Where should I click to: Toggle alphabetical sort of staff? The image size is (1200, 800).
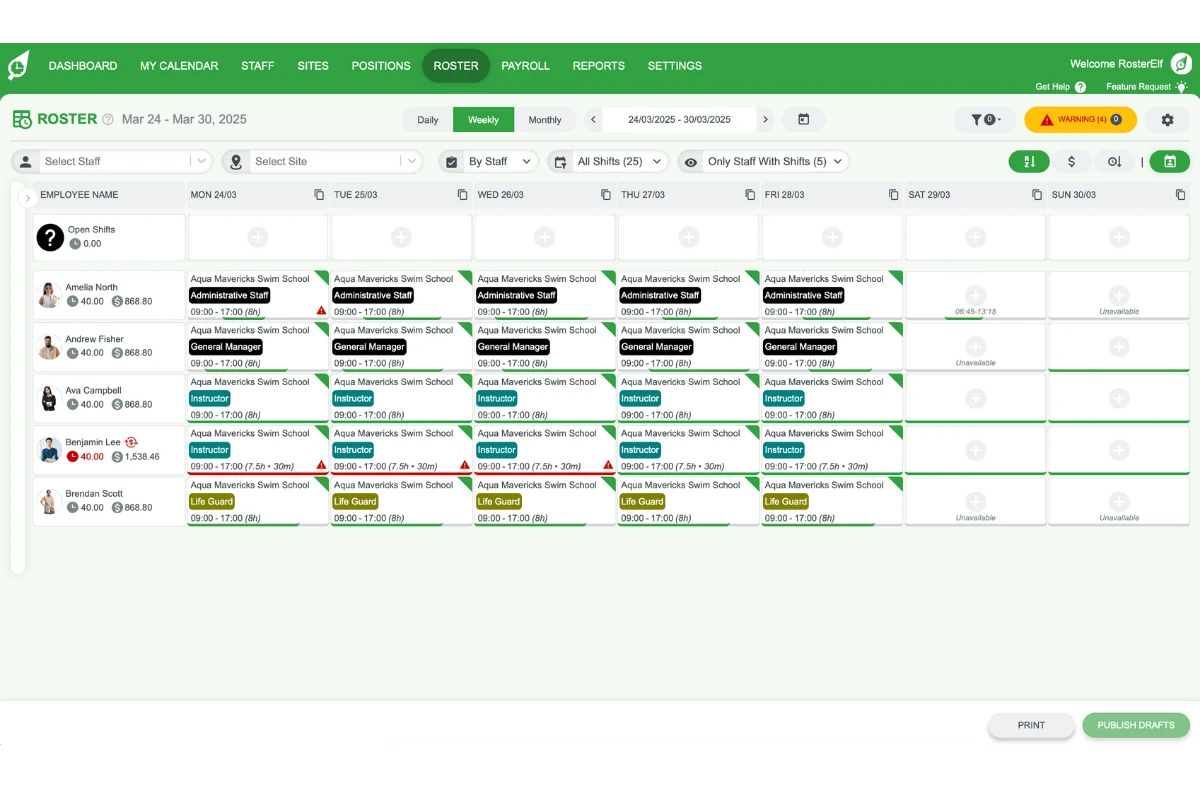(x=1029, y=161)
